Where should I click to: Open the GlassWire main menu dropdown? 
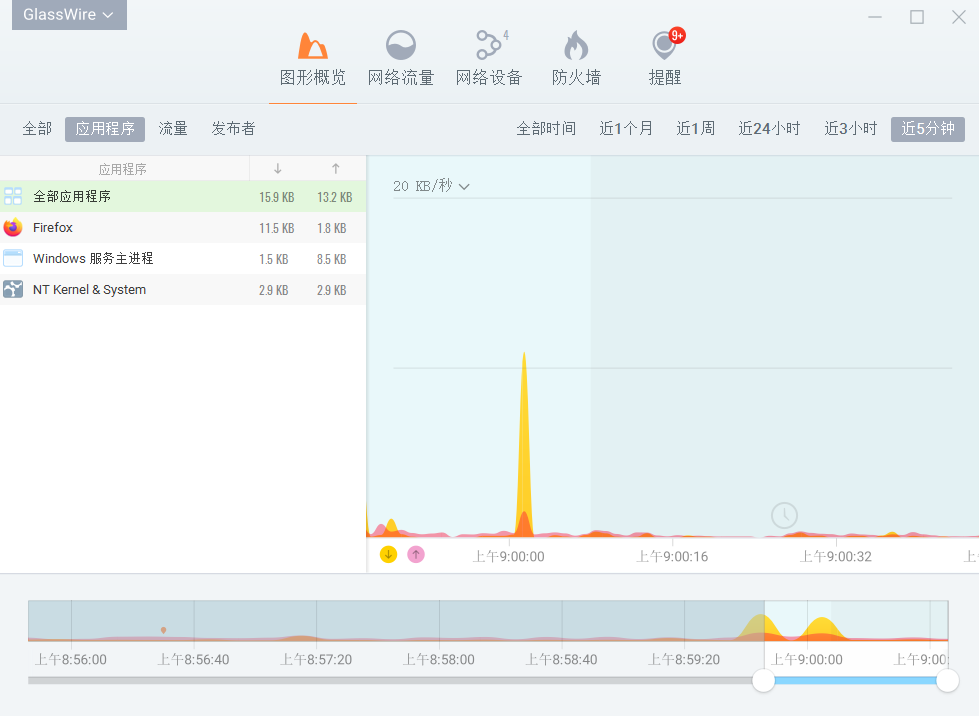(69, 14)
